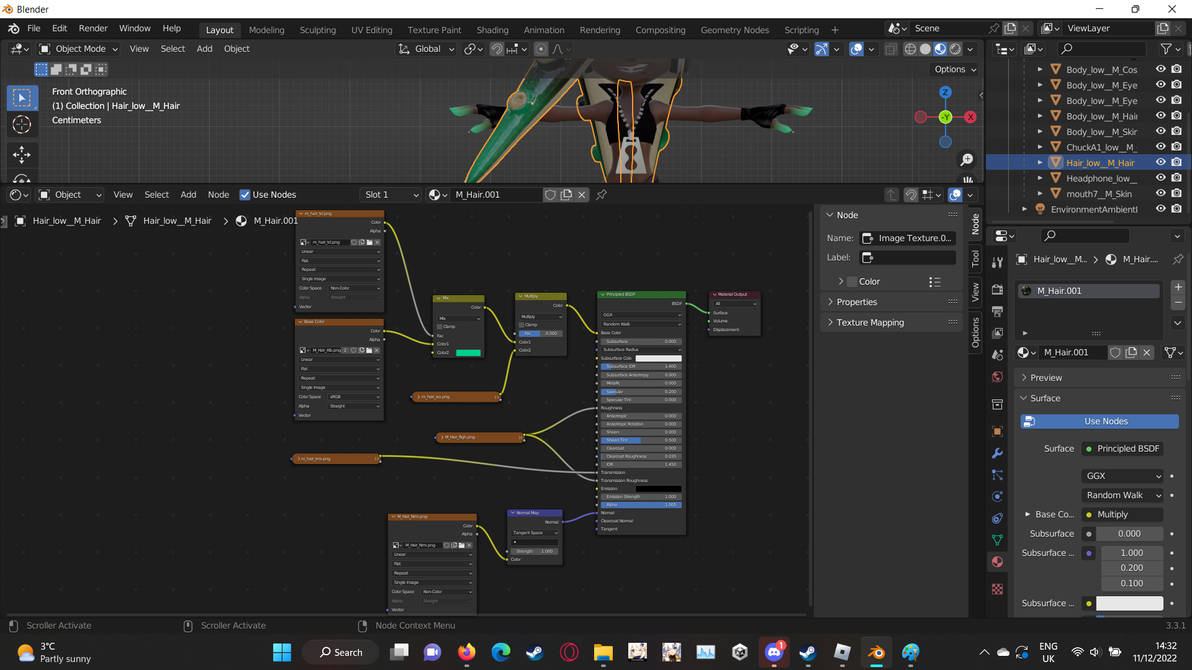The height and width of the screenshot is (670, 1192).
Task: Open the Physics properties tab icon
Action: click(997, 497)
